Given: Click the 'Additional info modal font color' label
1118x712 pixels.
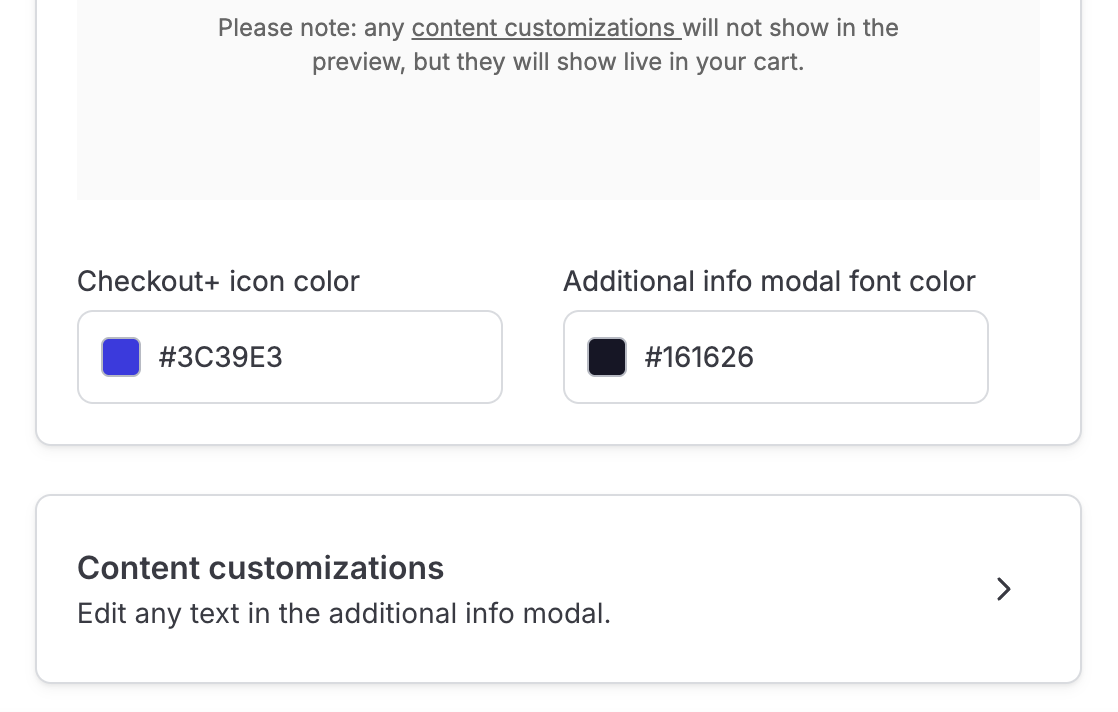Looking at the screenshot, I should click(769, 281).
